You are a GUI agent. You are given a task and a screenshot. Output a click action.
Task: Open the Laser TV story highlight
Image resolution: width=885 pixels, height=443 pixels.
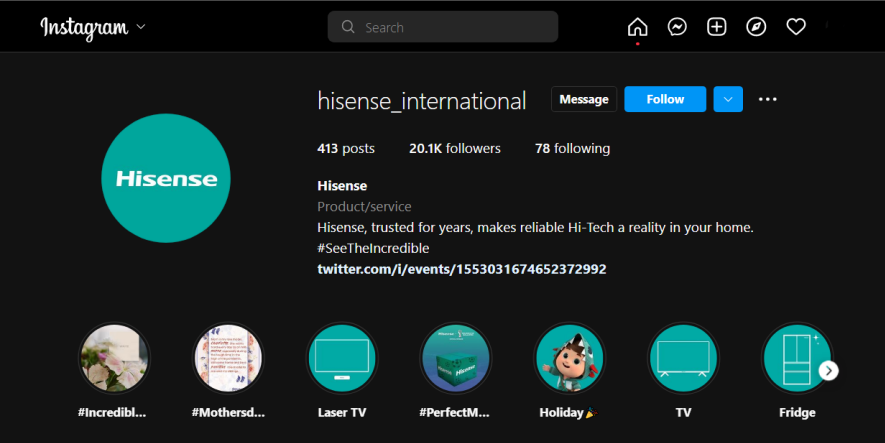[341, 358]
